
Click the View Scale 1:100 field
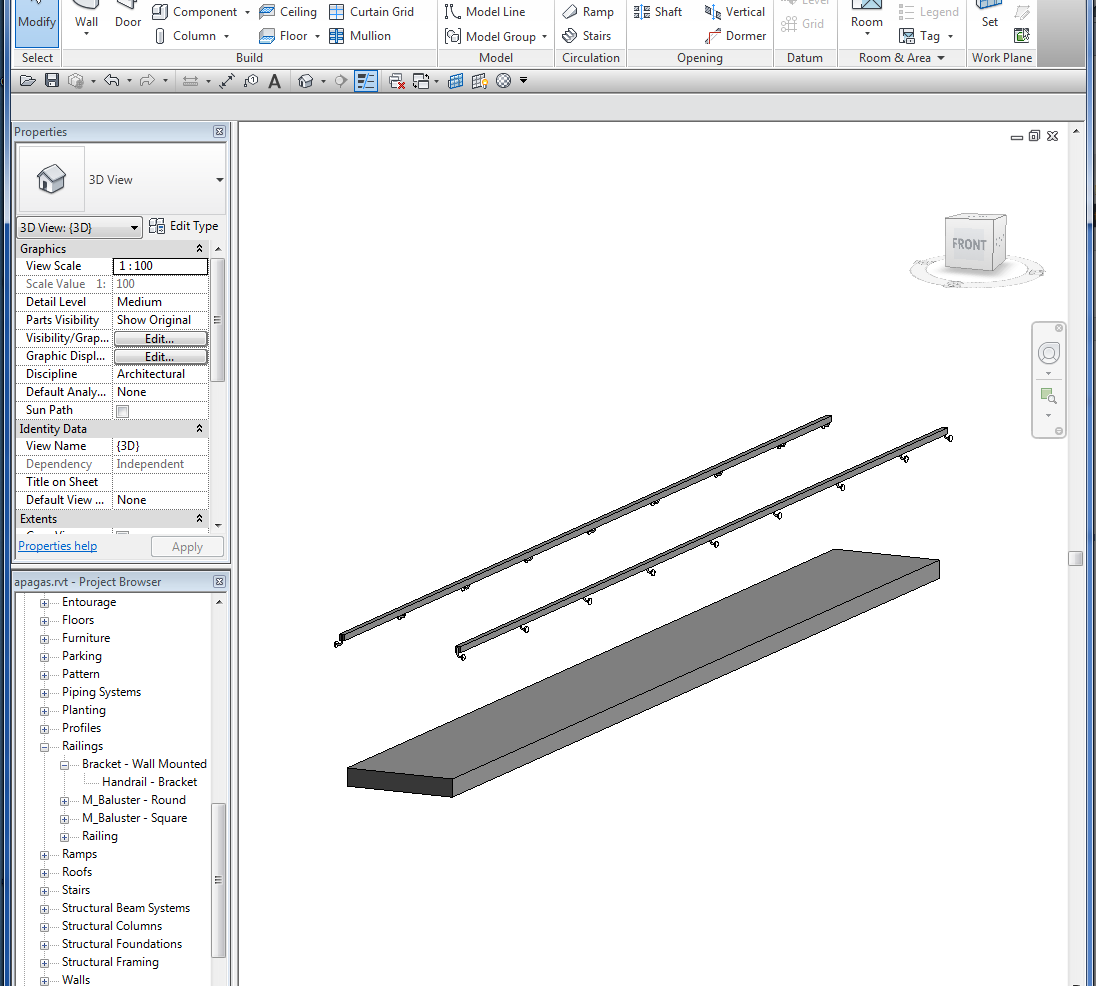[160, 266]
